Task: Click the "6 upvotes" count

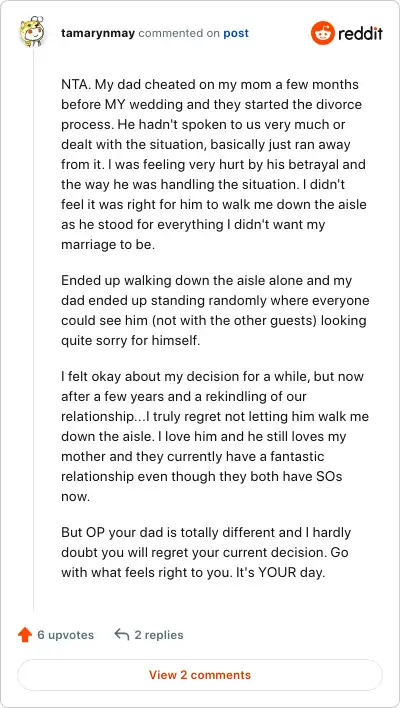Action: click(65, 635)
